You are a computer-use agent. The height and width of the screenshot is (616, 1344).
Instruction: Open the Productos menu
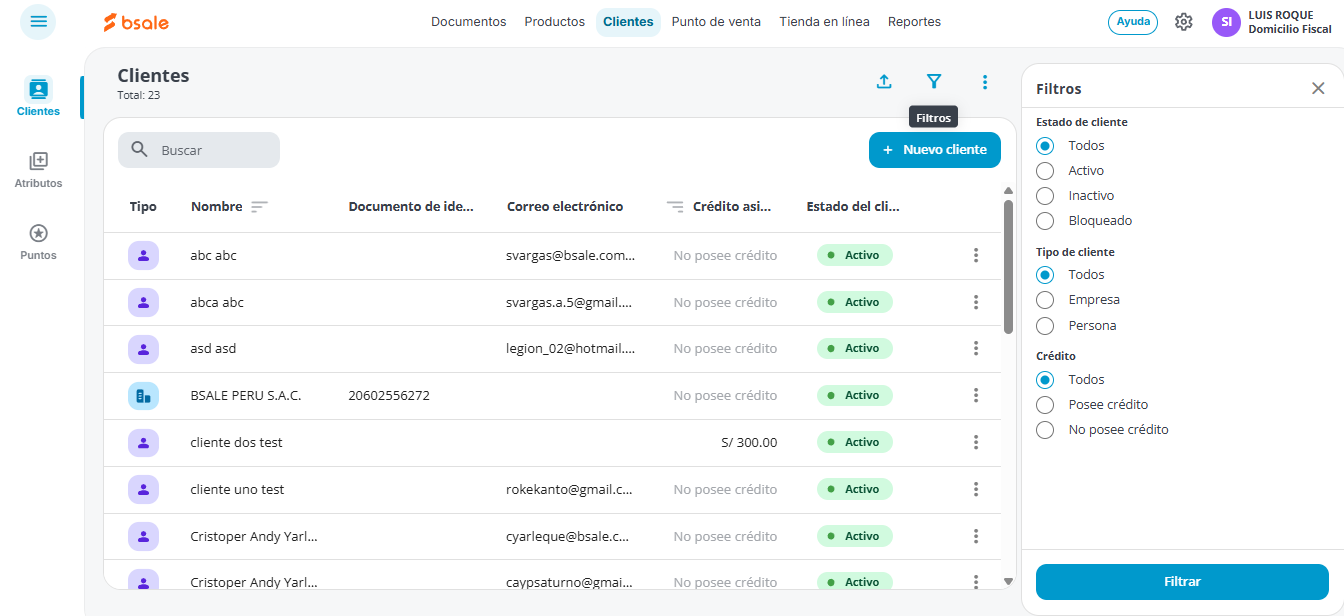(554, 22)
